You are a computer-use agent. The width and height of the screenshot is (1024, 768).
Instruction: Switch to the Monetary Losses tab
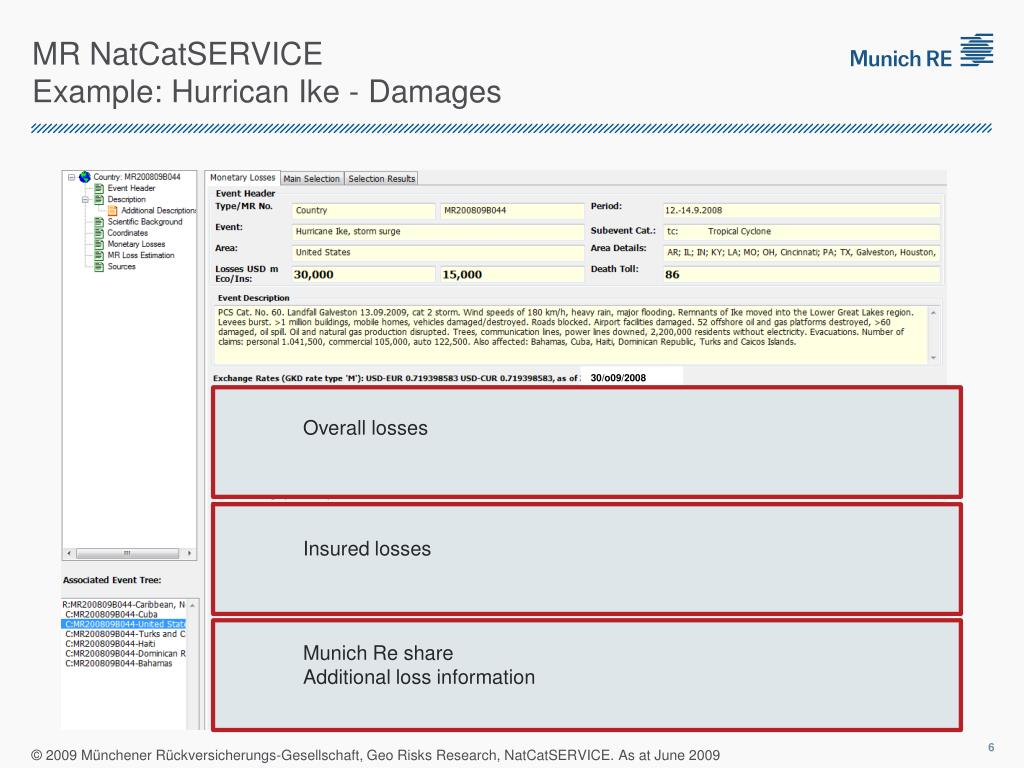tap(242, 178)
